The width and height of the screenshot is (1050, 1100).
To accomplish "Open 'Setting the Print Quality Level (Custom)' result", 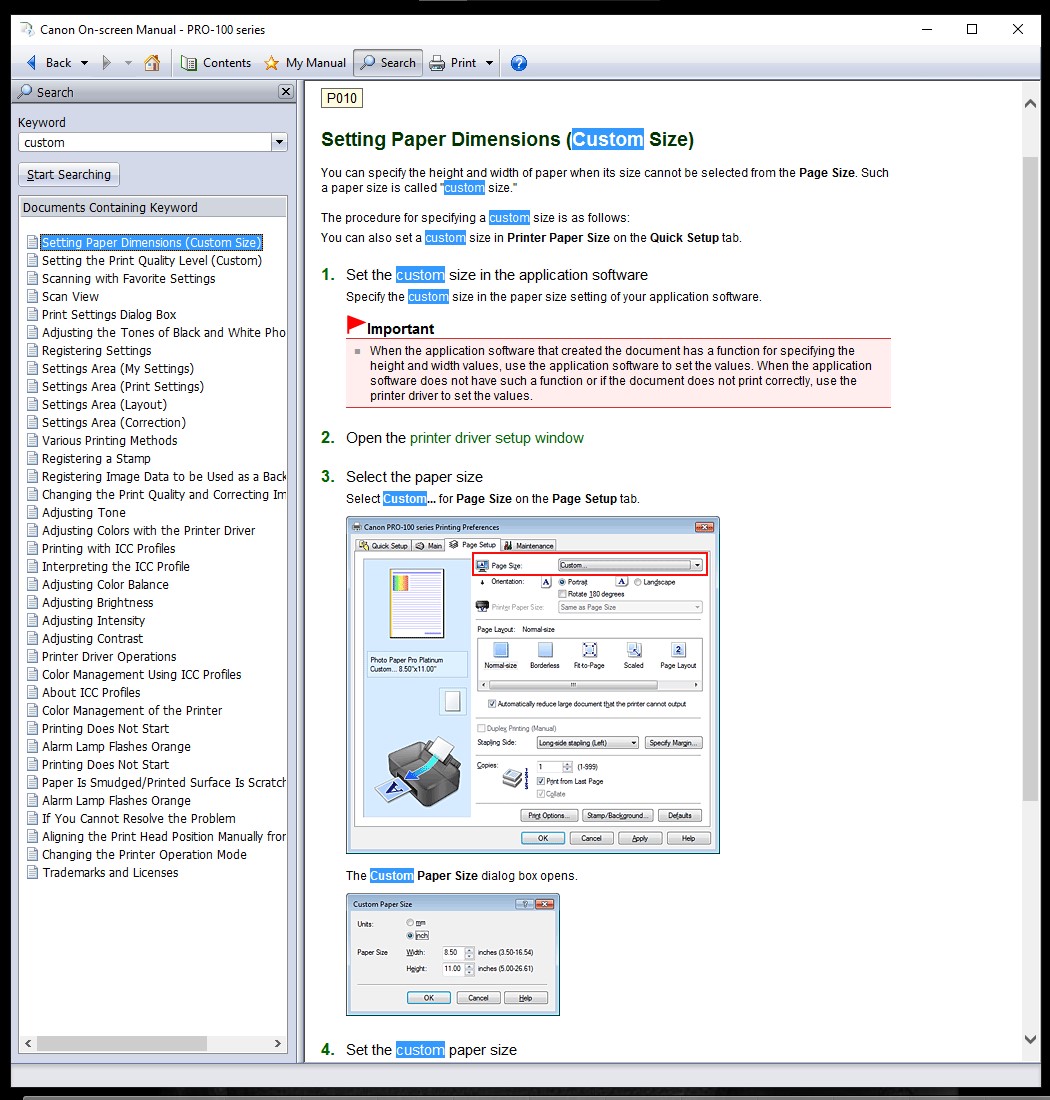I will [x=151, y=261].
